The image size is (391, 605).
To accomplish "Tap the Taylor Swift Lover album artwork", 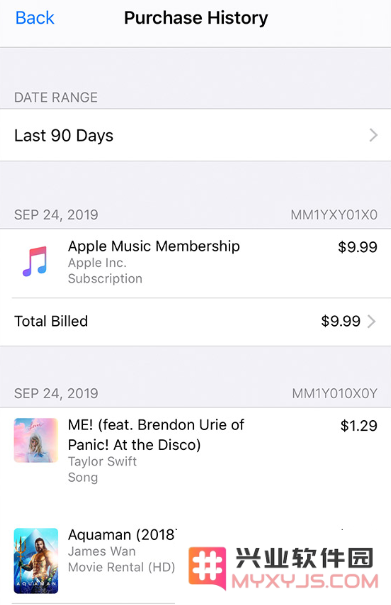I will pos(36,440).
